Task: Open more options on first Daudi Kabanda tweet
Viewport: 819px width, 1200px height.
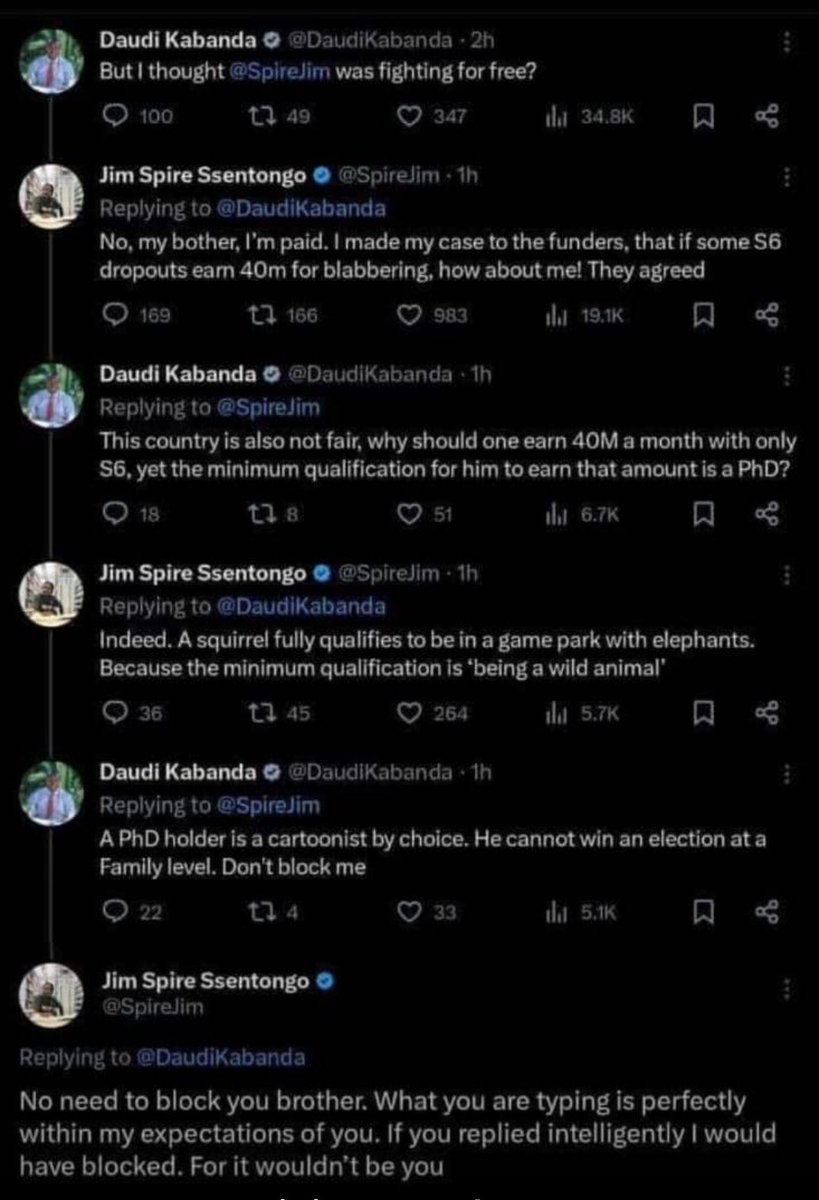Action: coord(788,43)
